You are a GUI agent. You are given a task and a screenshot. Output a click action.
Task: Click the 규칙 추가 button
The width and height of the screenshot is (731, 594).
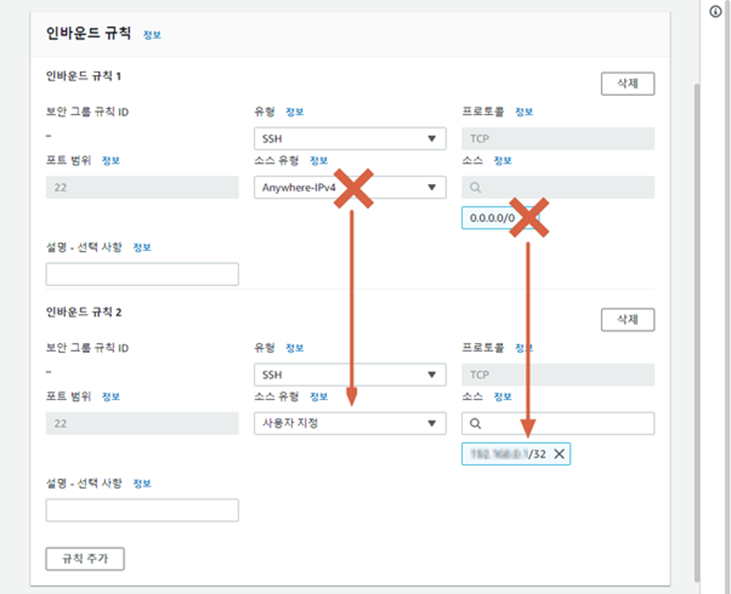pyautogui.click(x=85, y=559)
